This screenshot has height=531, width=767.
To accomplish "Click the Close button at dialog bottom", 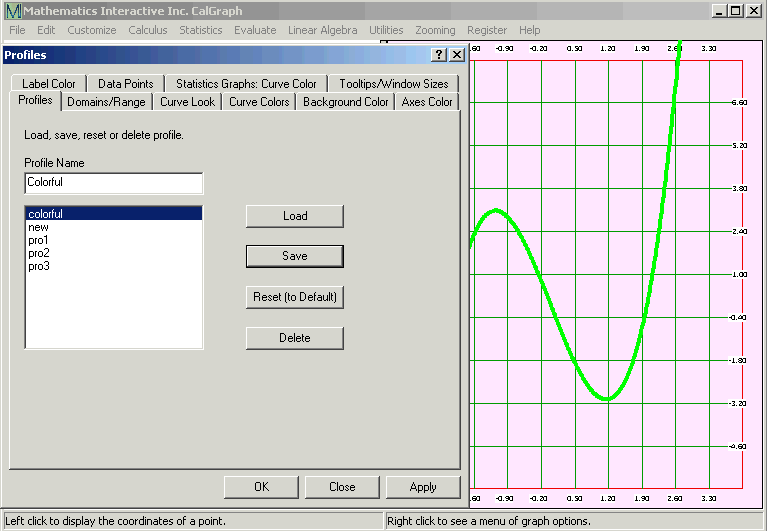I will (342, 487).
